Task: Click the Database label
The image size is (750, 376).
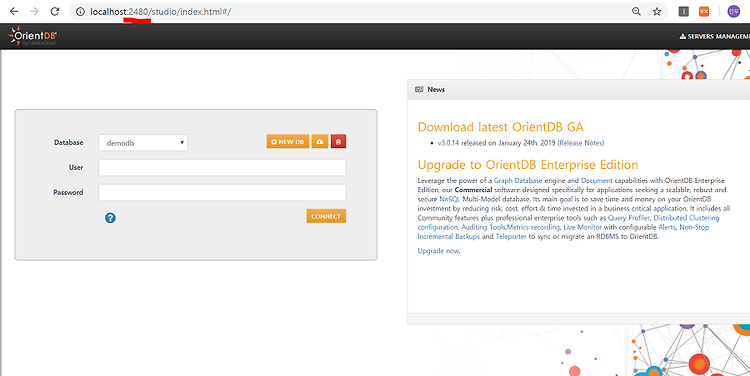Action: 68,143
